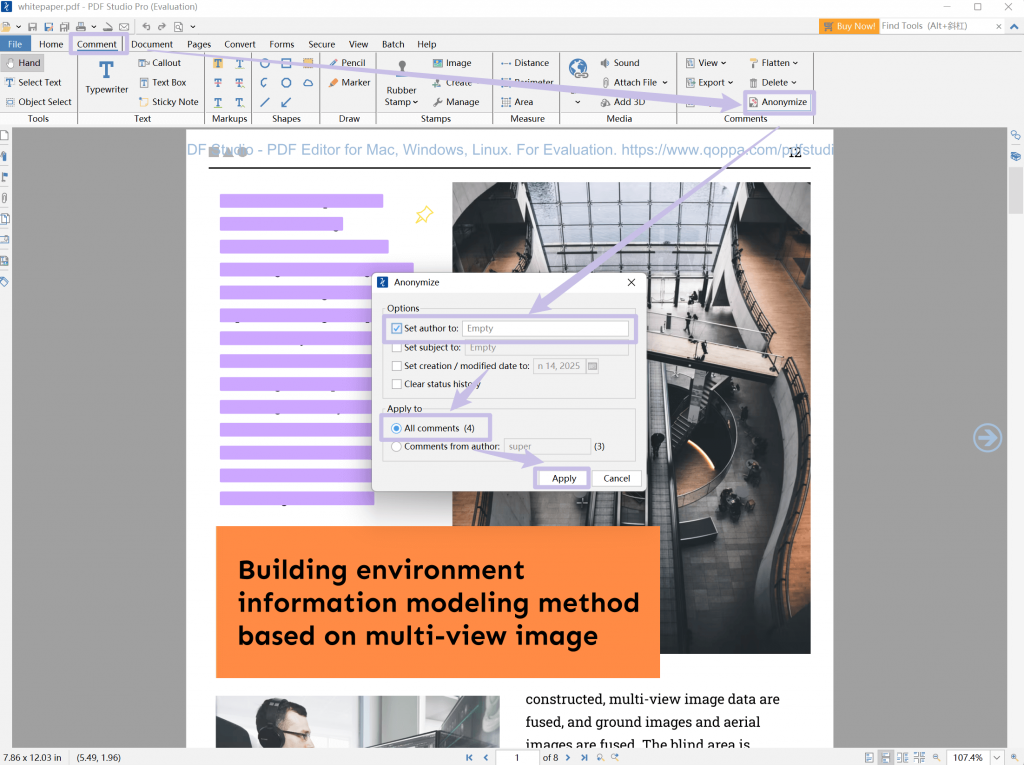The width and height of the screenshot is (1024, 765).
Task: Enable the 'Clear status history' checkbox
Action: pos(397,384)
